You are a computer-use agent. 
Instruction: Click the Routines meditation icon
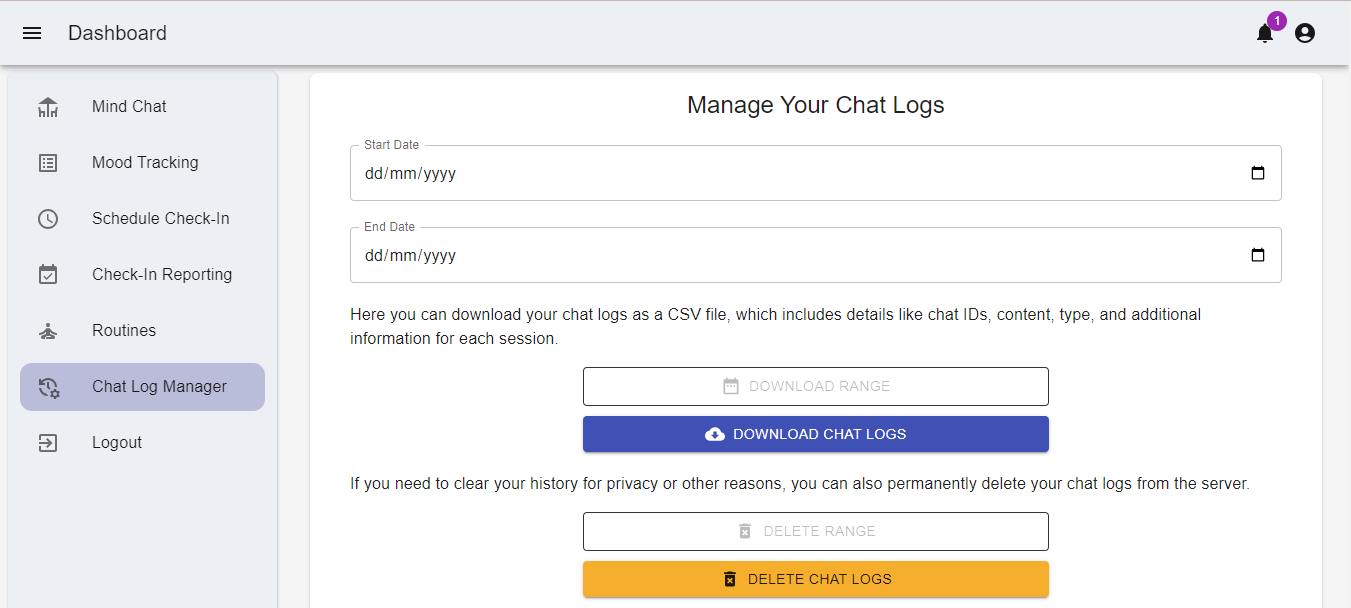pos(48,331)
